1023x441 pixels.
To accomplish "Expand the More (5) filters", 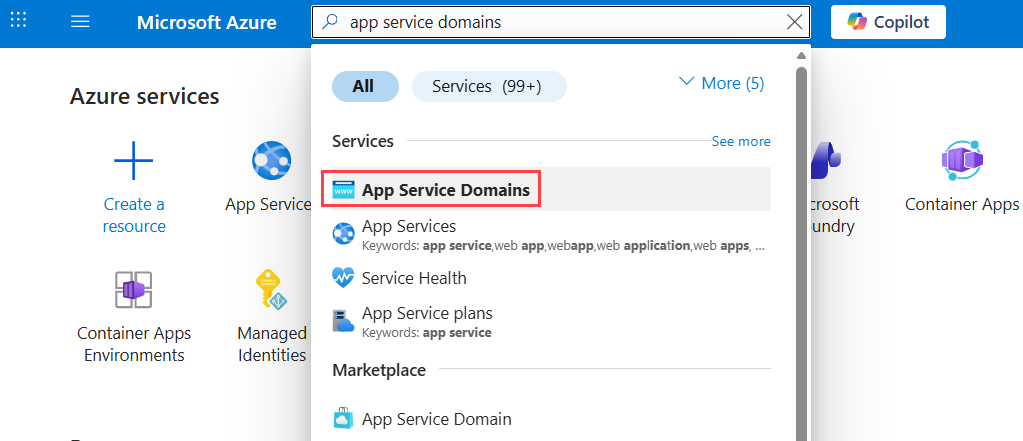I will 722,84.
